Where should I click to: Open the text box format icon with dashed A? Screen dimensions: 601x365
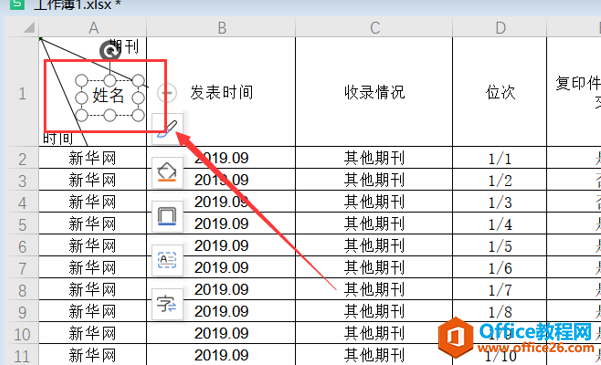point(167,260)
